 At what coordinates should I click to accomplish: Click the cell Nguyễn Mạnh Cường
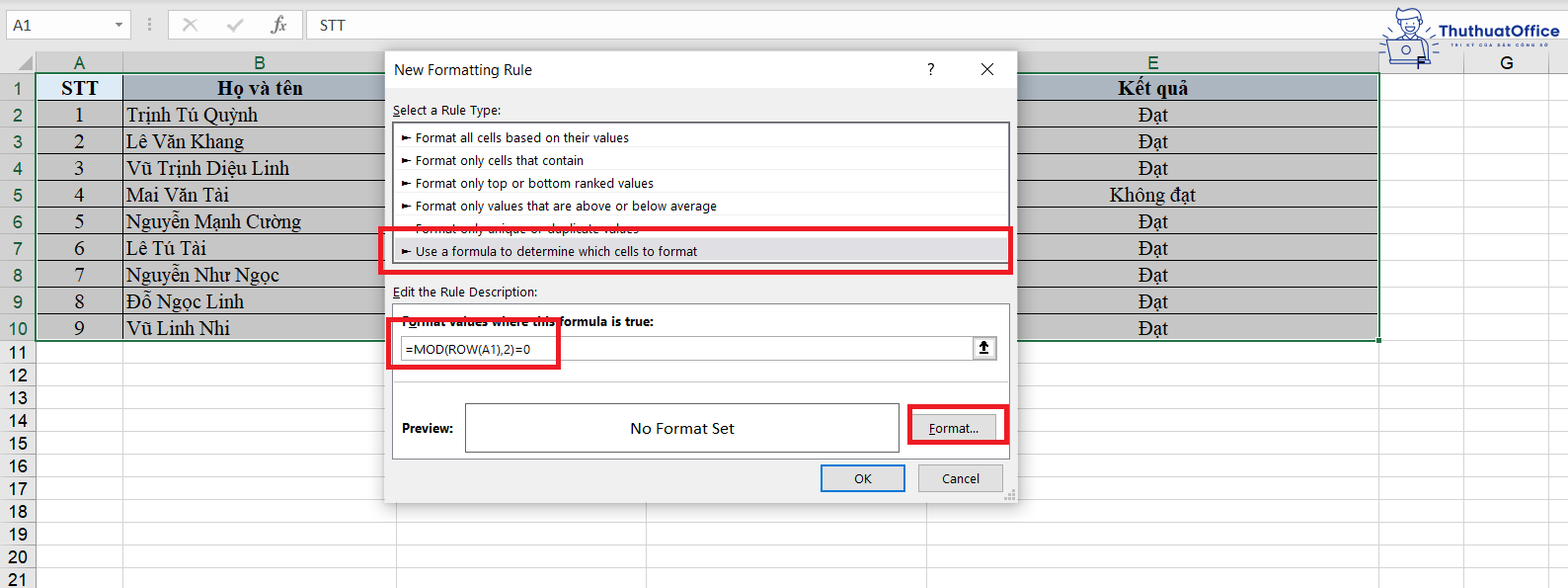pyautogui.click(x=254, y=221)
